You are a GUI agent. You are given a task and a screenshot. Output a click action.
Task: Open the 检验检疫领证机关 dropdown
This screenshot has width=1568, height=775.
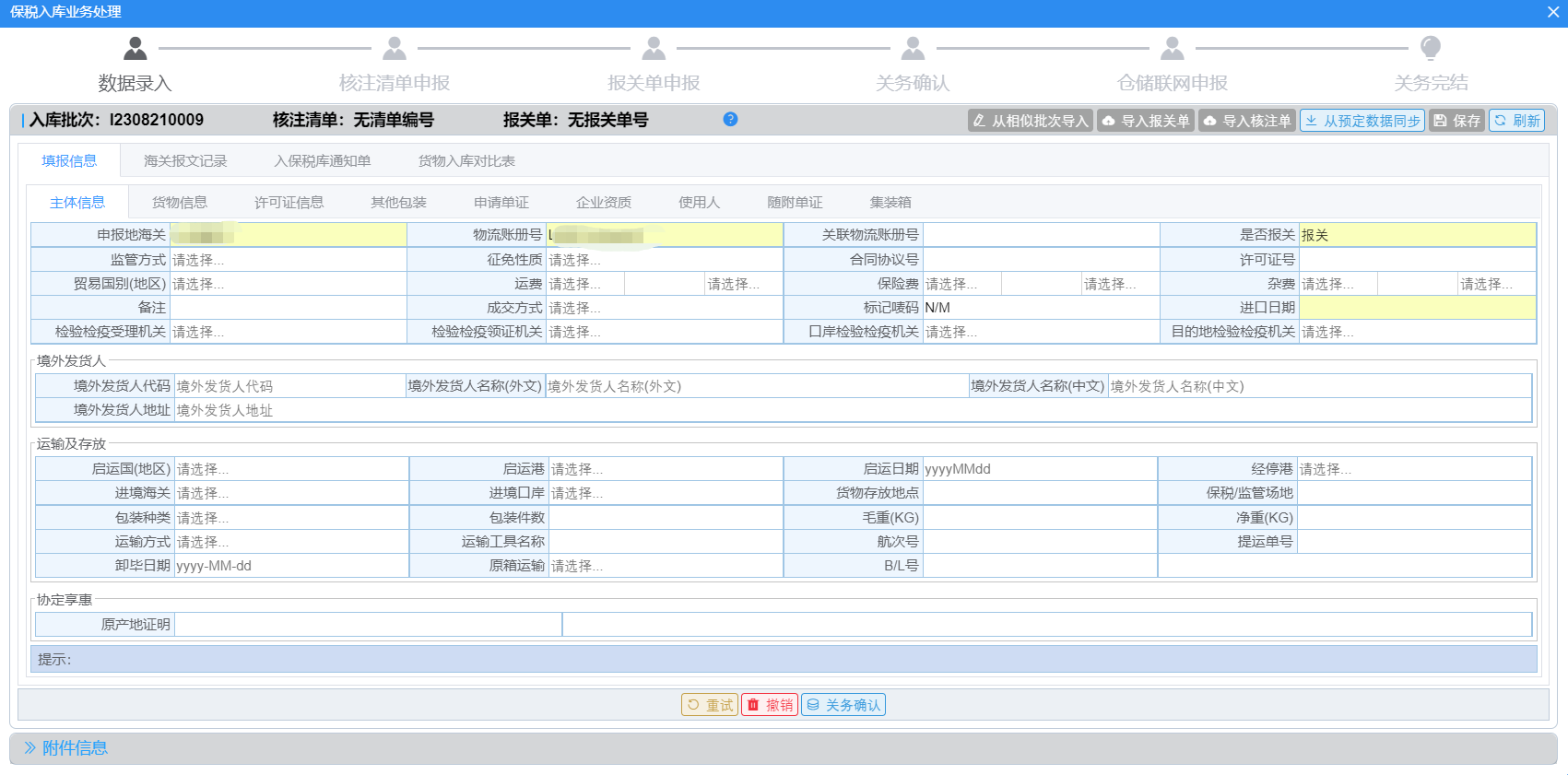click(x=664, y=332)
